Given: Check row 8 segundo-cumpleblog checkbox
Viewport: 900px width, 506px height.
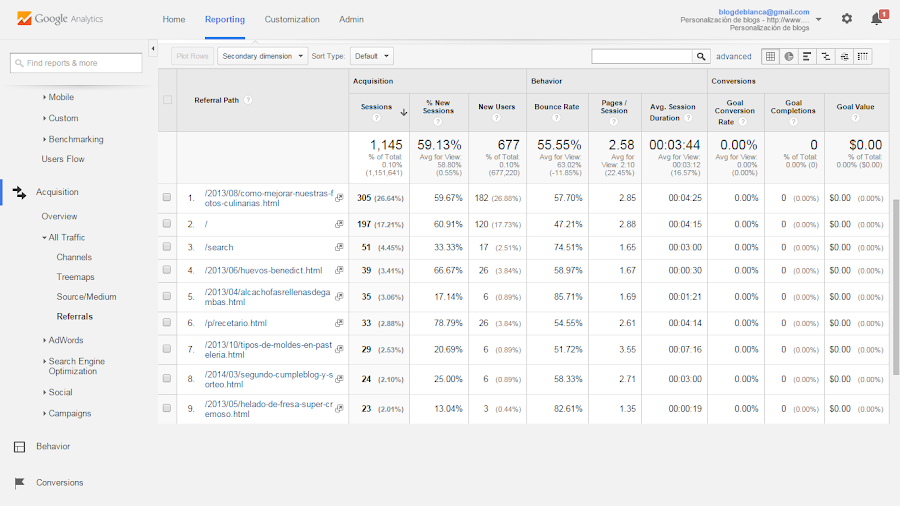Looking at the screenshot, I should (x=167, y=379).
